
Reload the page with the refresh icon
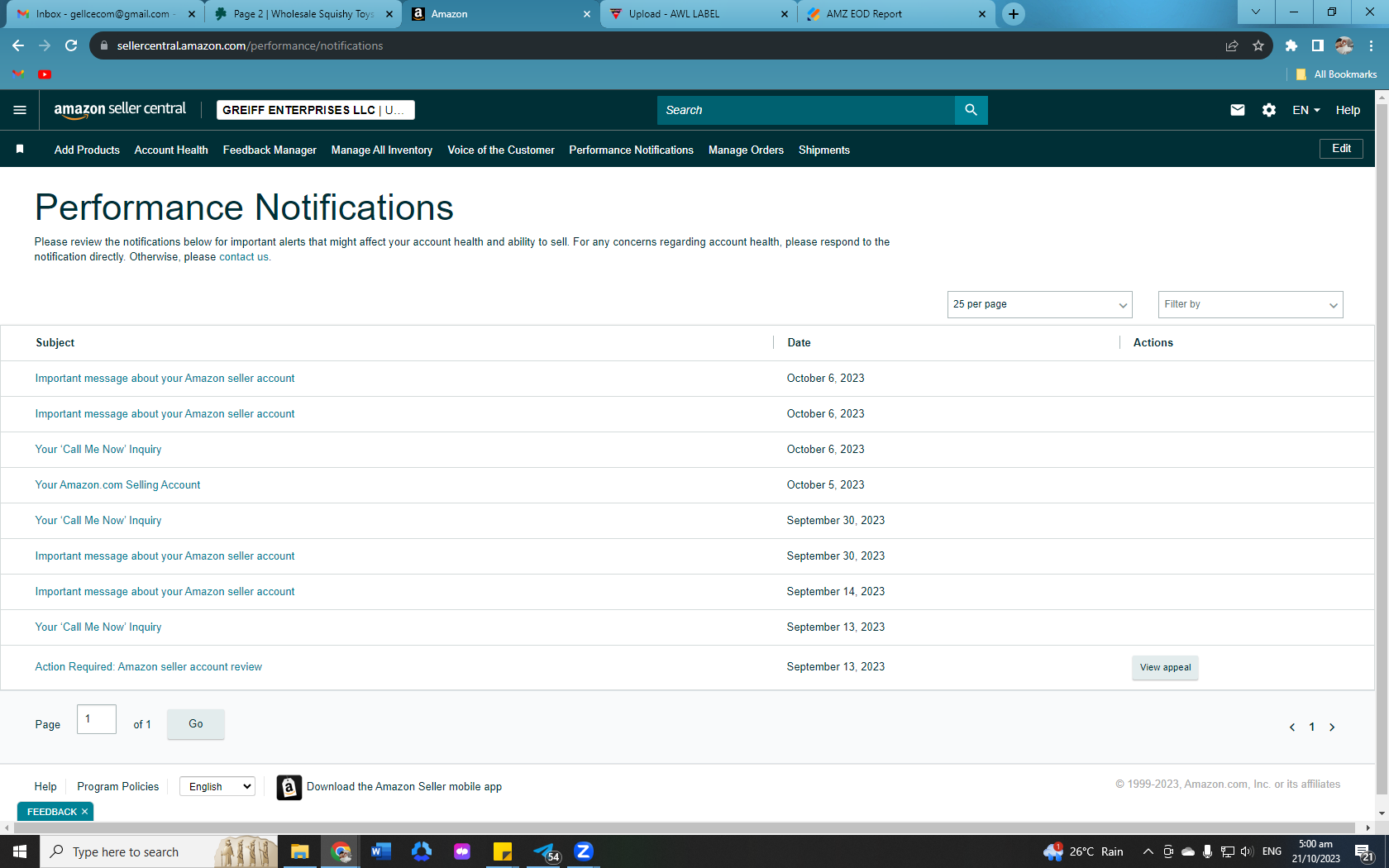tap(71, 45)
